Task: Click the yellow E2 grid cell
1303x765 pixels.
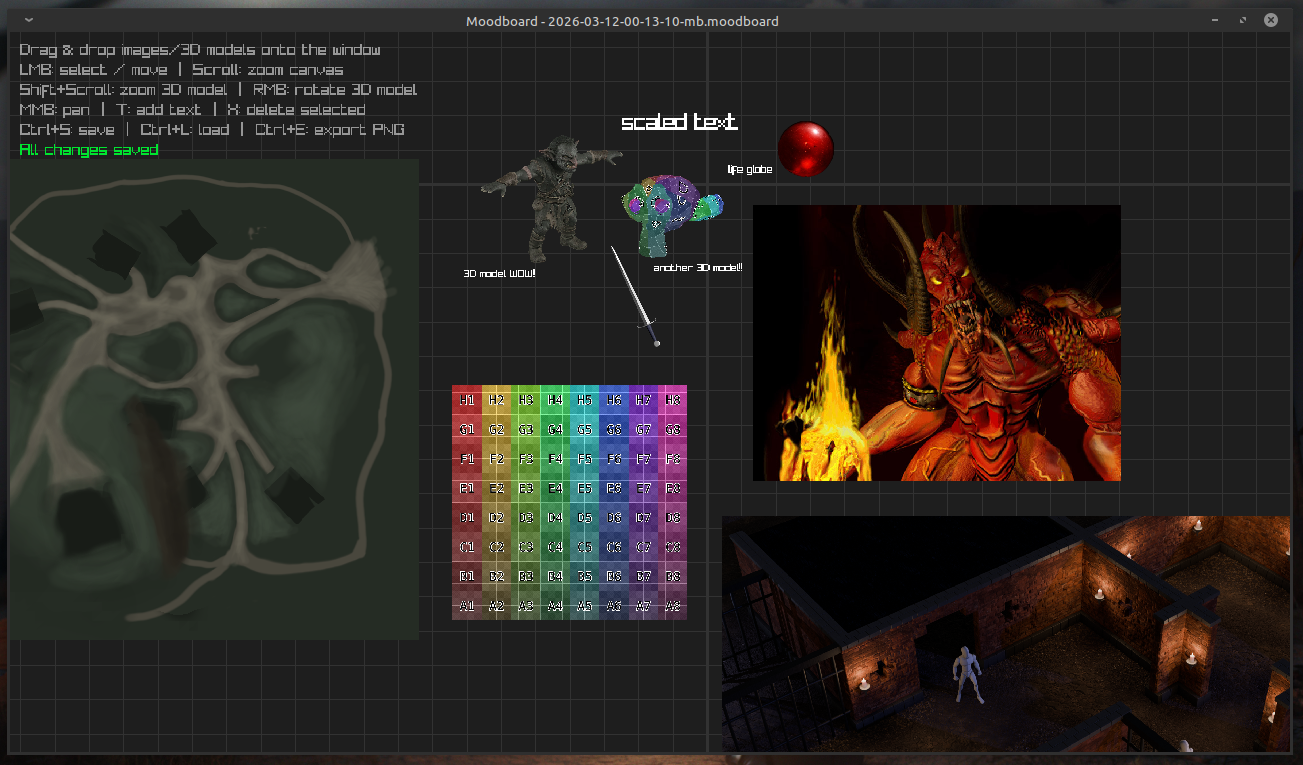Action: coord(496,488)
